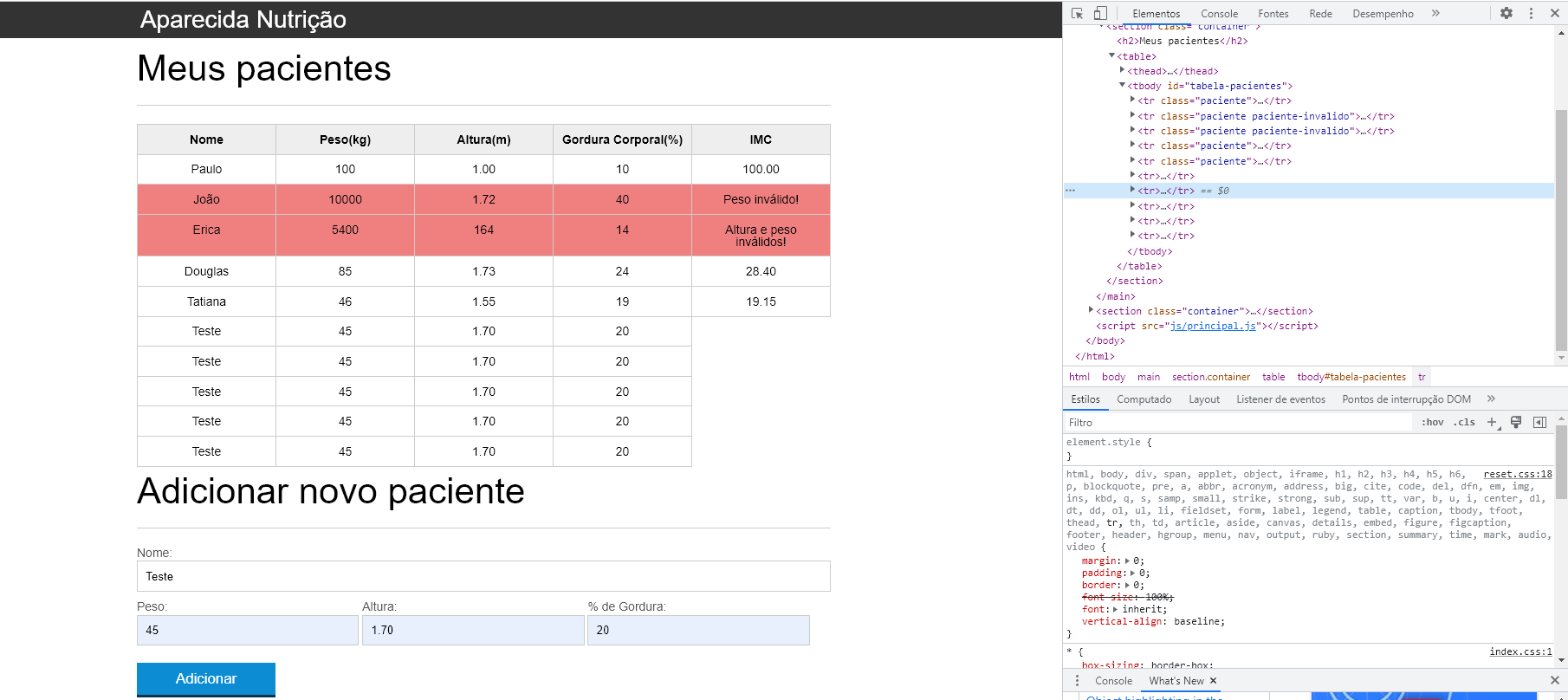
Task: Open the DevTools three-dot customize menu
Action: (1531, 13)
